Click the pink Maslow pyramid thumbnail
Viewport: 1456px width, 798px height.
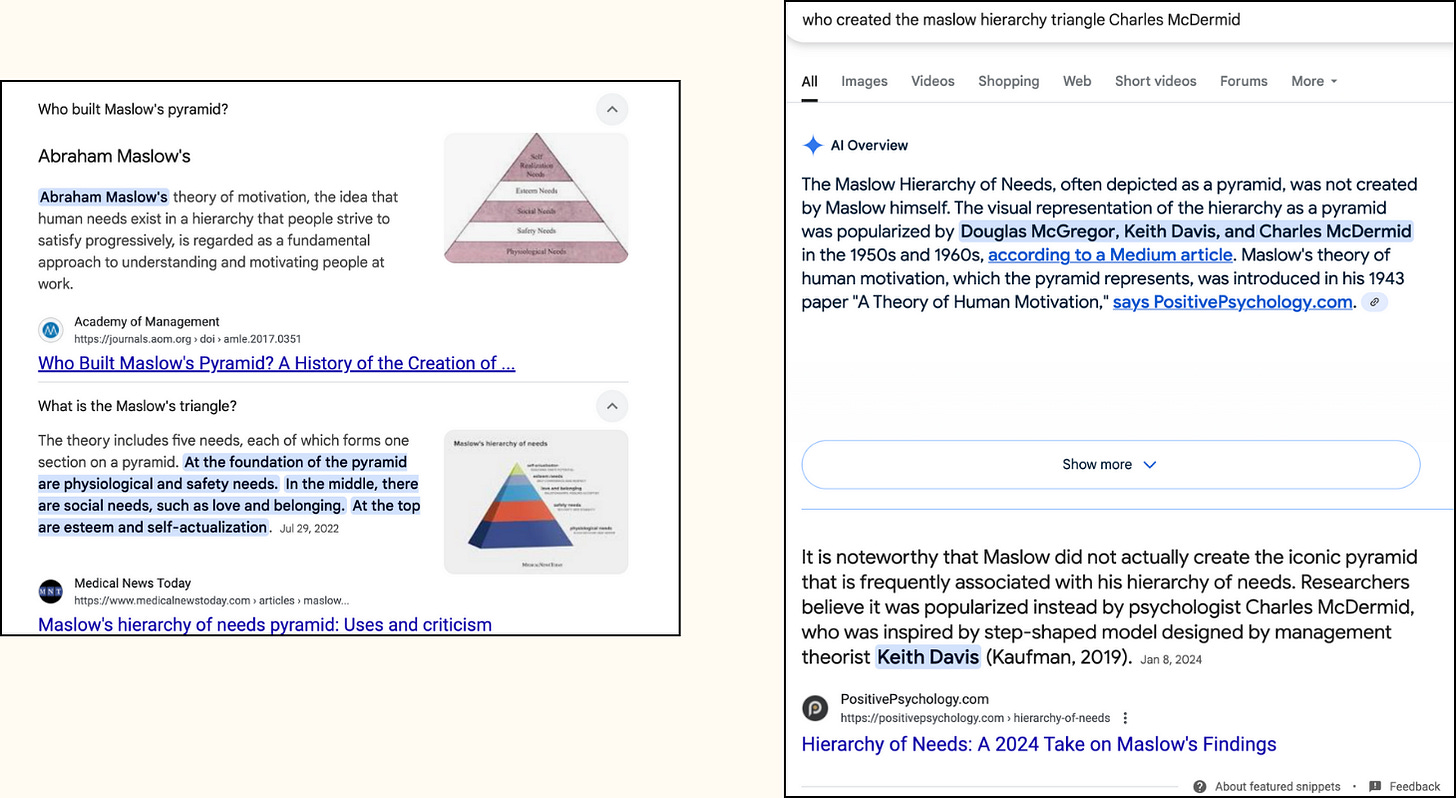[x=536, y=198]
